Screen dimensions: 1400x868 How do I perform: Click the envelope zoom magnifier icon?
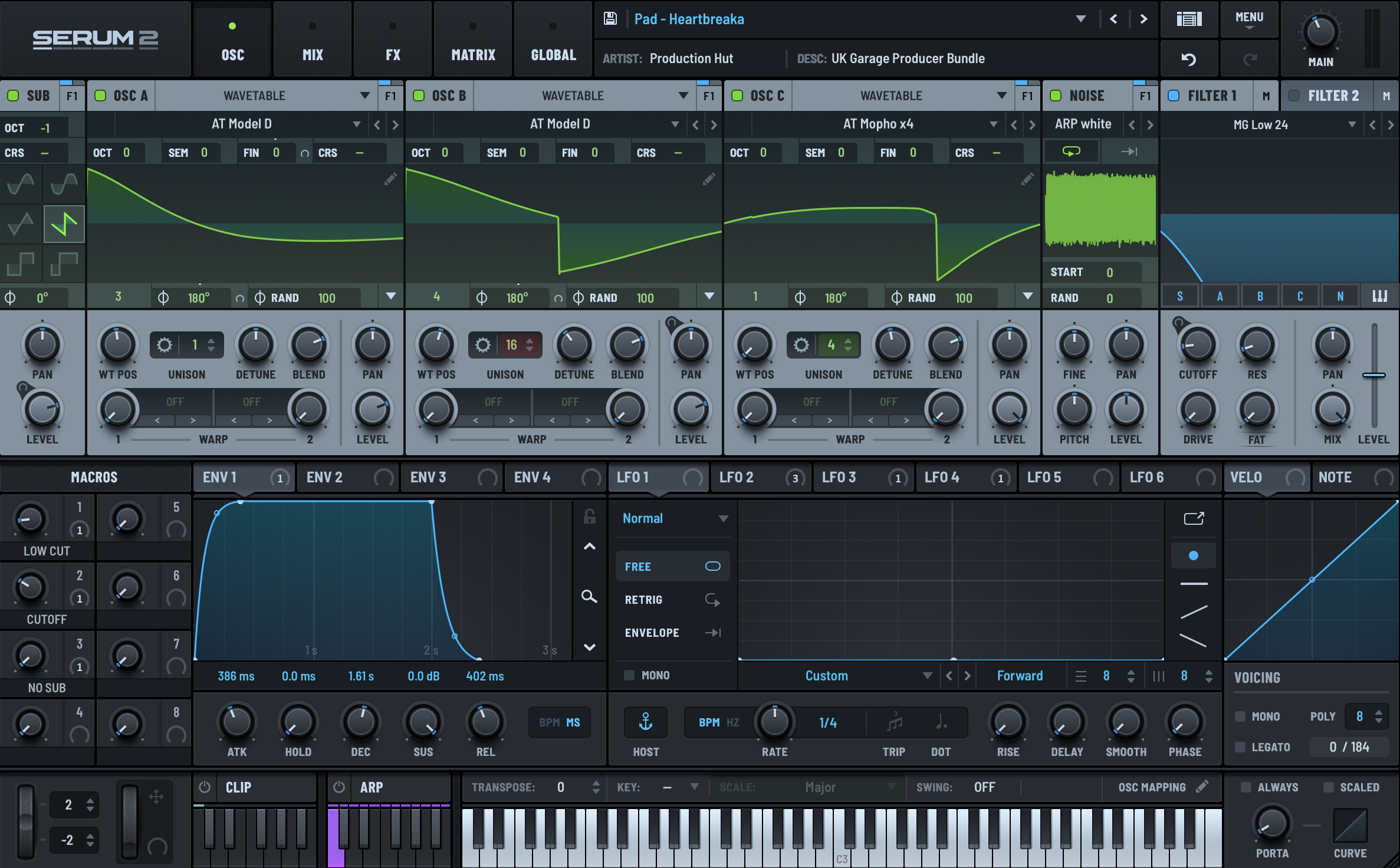[589, 596]
